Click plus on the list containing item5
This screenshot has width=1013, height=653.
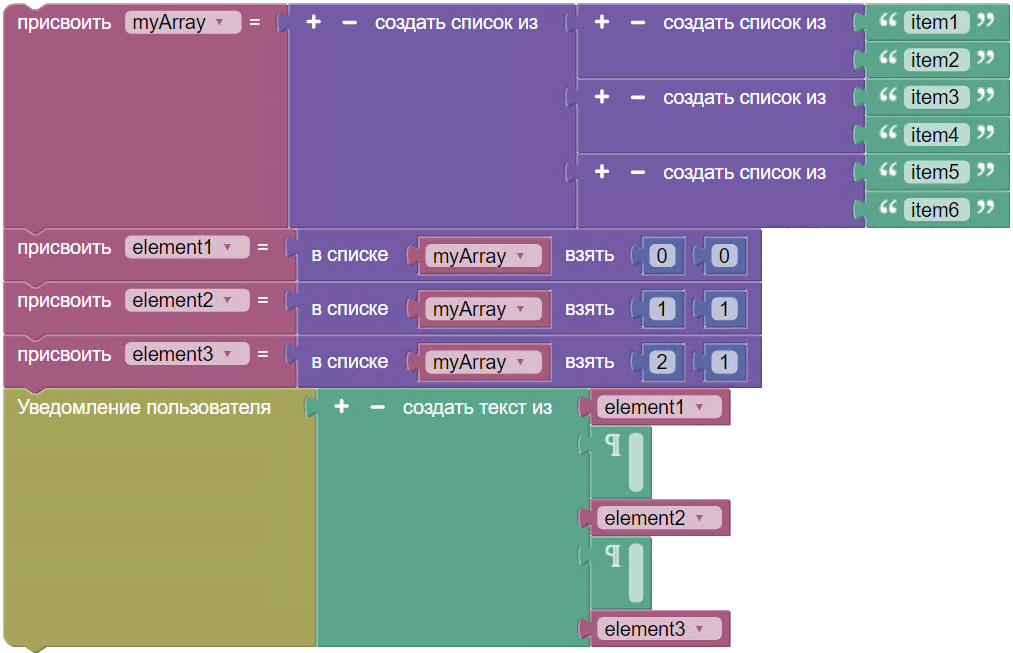pos(601,172)
